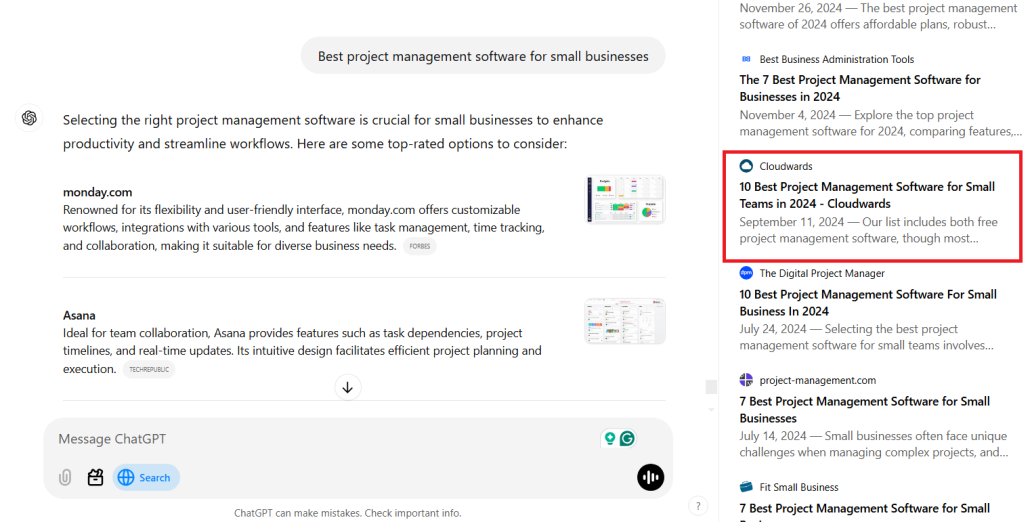Click the Asana heading
The image size is (1030, 522).
(79, 315)
